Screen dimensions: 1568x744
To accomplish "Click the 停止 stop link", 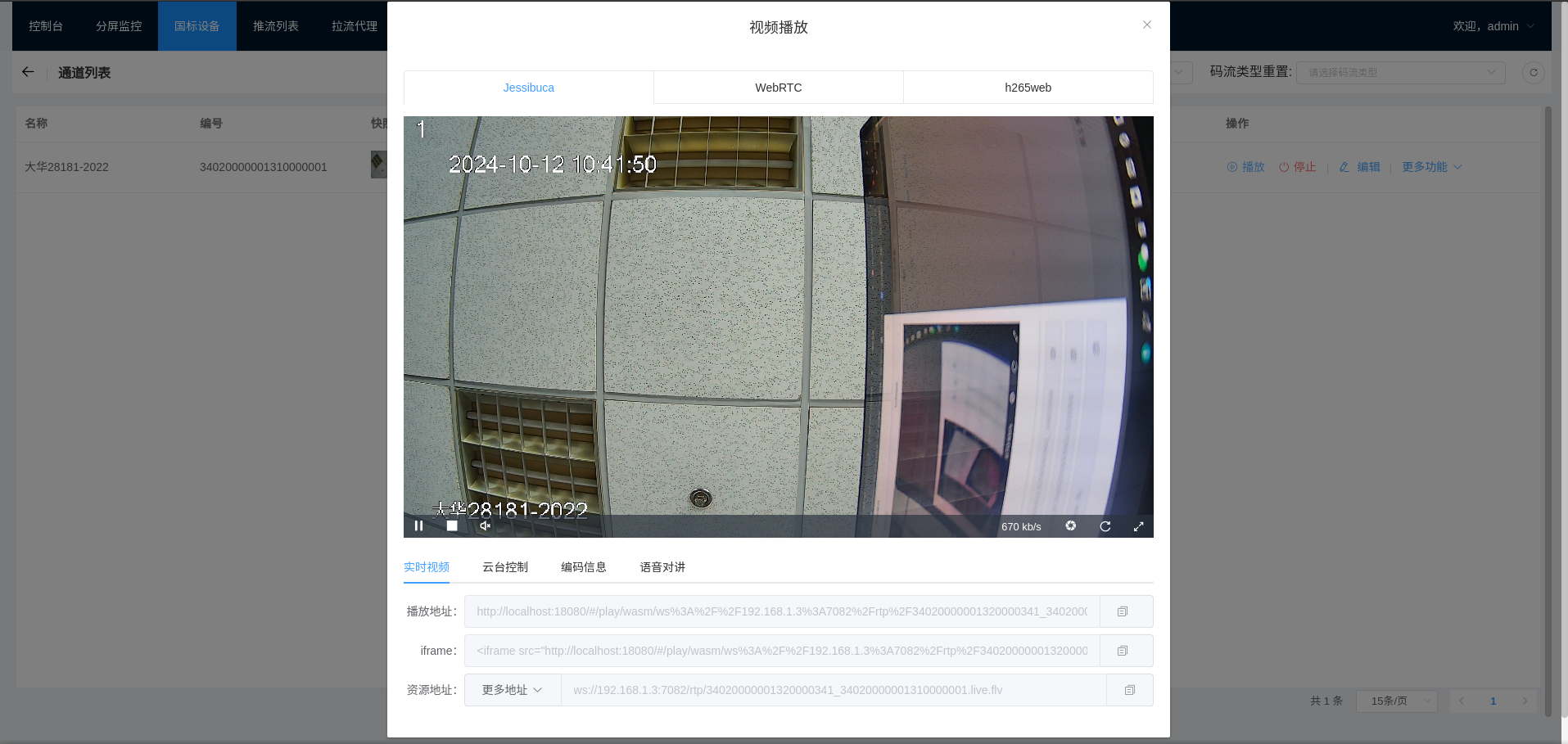I will [x=1298, y=167].
